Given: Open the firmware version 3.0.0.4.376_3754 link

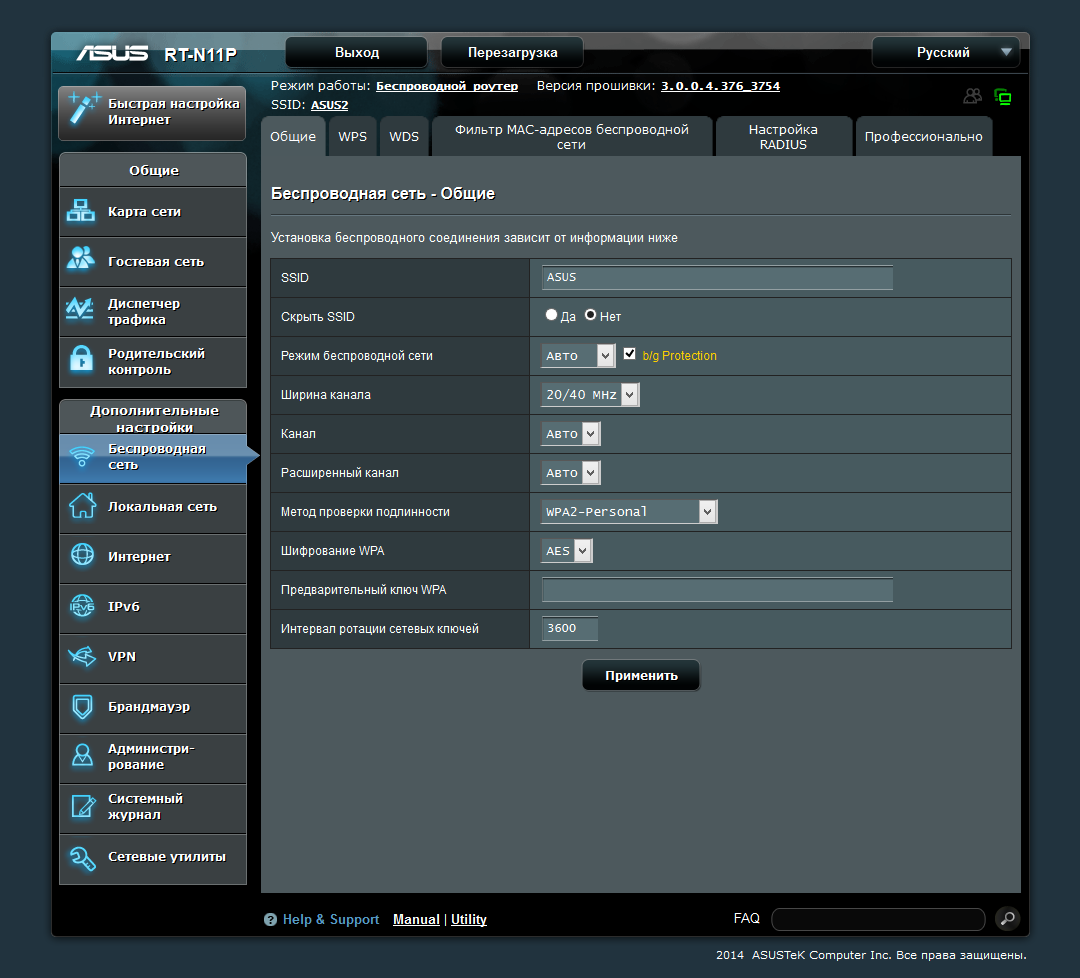Looking at the screenshot, I should 720,86.
